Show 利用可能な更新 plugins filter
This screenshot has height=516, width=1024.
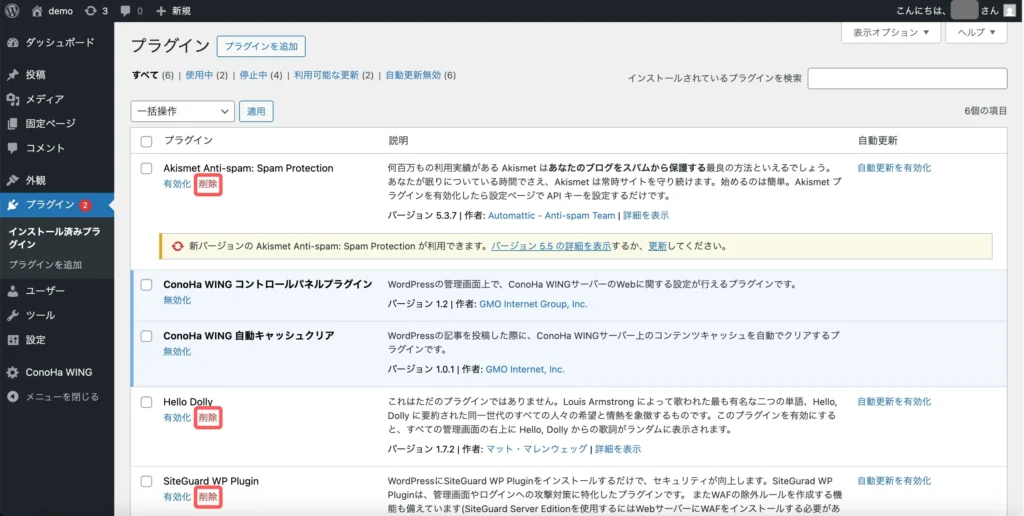click(x=326, y=75)
